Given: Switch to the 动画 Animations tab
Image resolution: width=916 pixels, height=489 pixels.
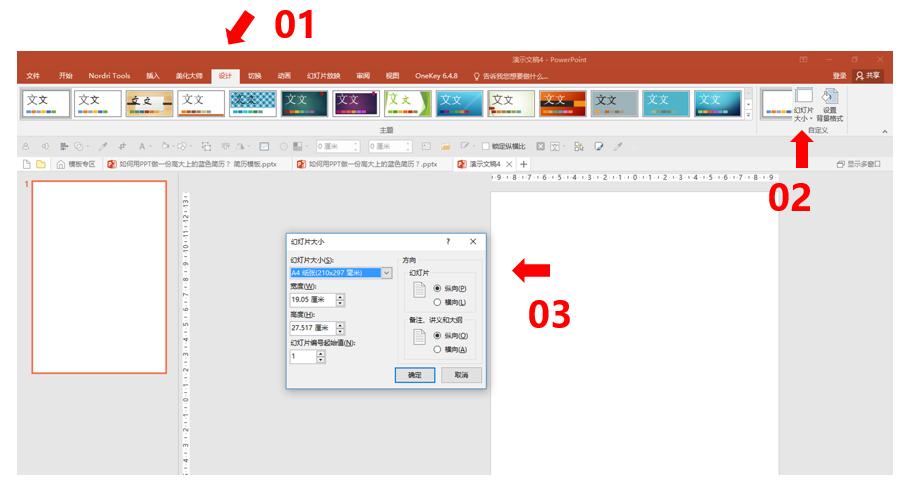Looking at the screenshot, I should point(284,76).
